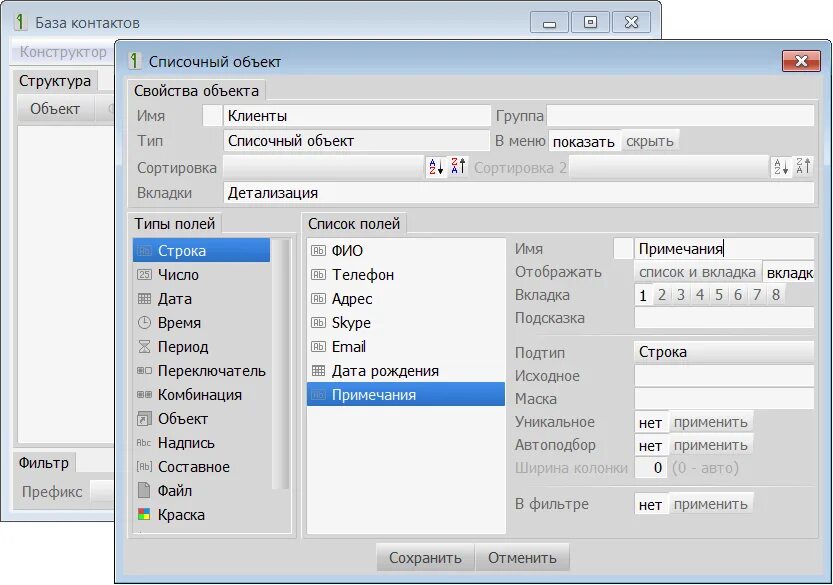833x585 pixels.
Task: Open the Группа dropdown field
Action: pyautogui.click(x=680, y=115)
